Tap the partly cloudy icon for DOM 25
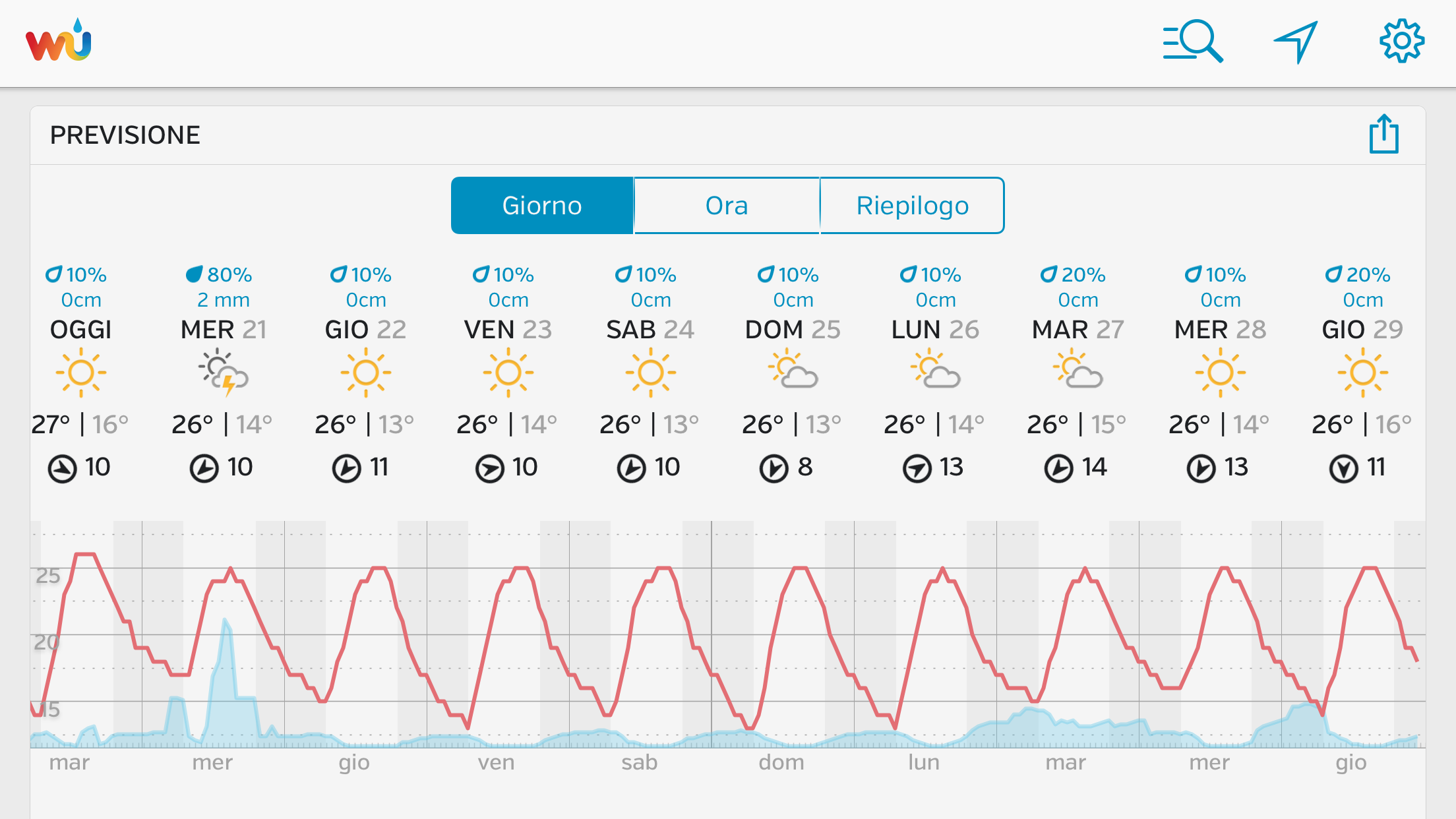The width and height of the screenshot is (1456, 819). tap(793, 371)
